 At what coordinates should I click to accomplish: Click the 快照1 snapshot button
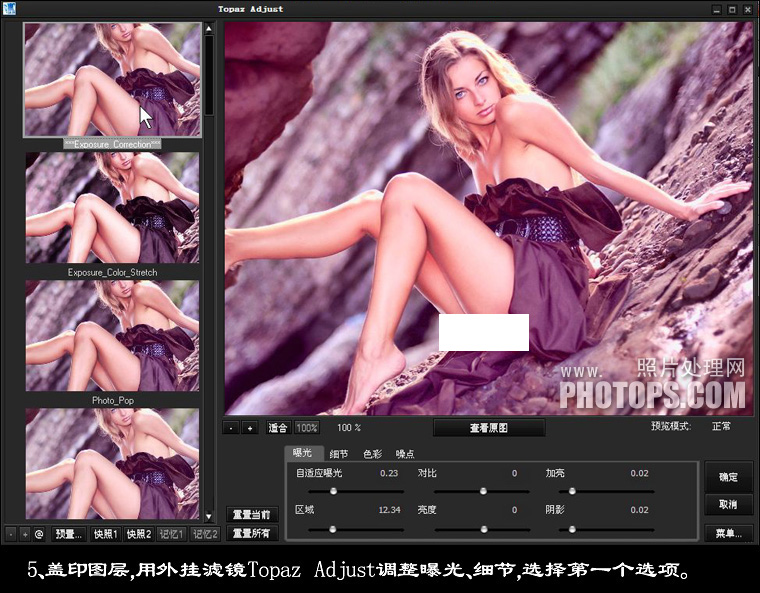coord(106,534)
